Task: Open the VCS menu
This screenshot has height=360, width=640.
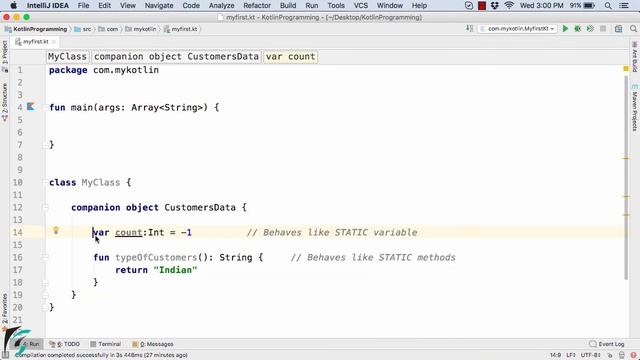Action: [x=360, y=6]
